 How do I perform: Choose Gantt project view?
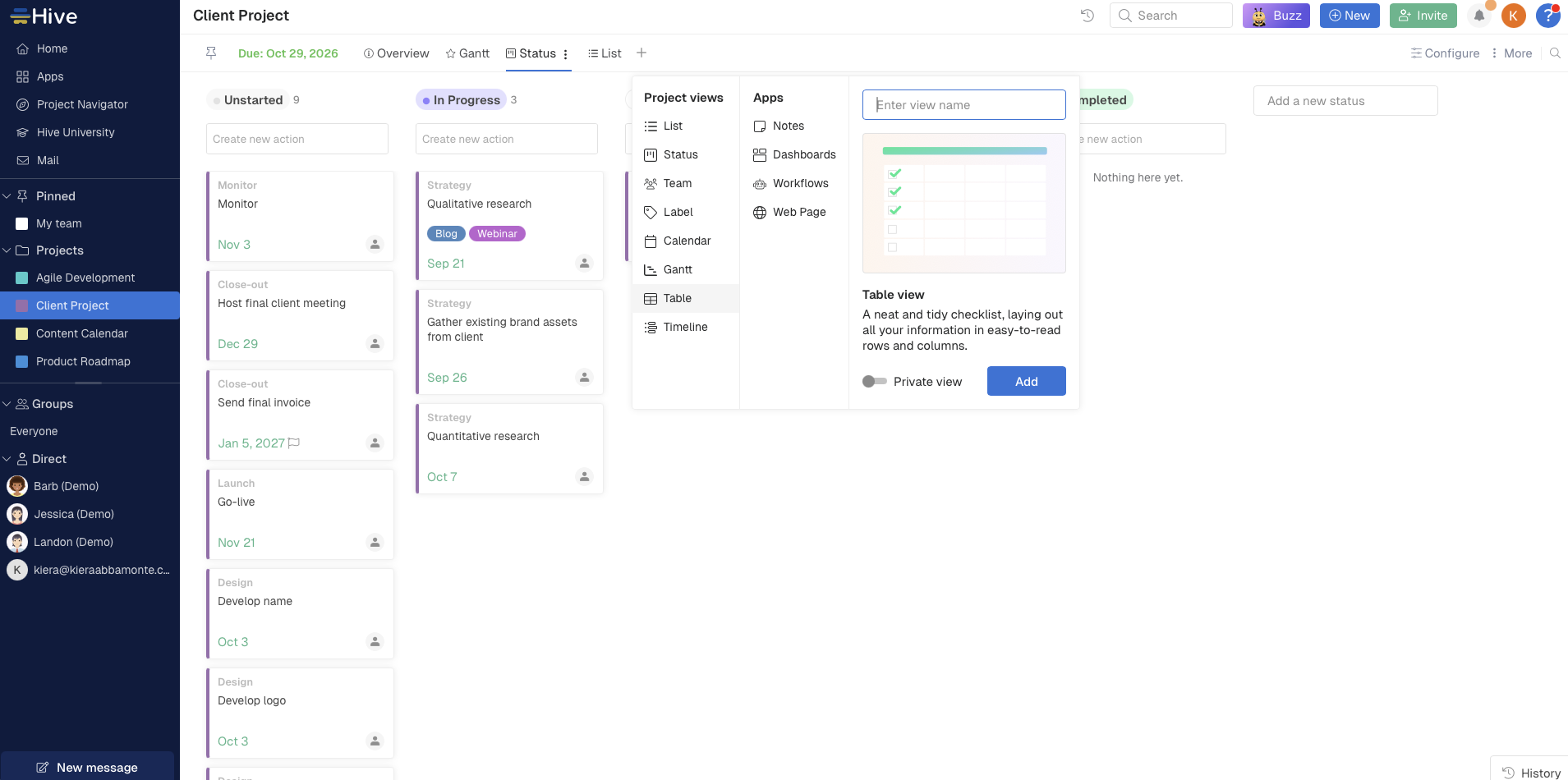[x=686, y=269]
